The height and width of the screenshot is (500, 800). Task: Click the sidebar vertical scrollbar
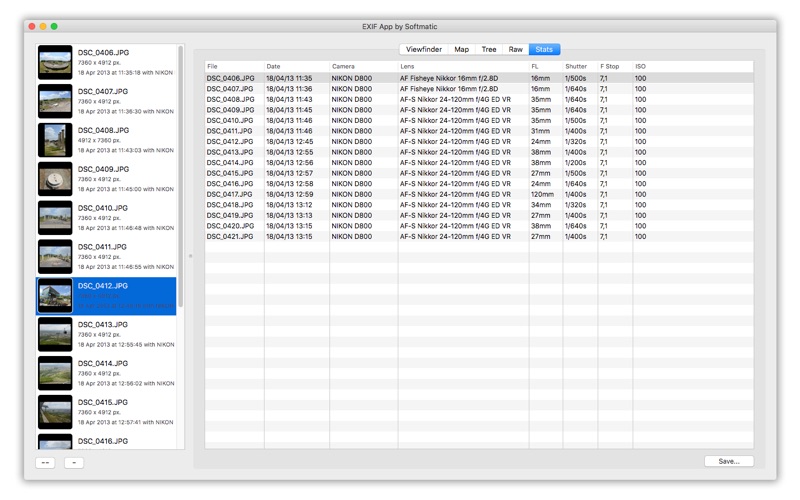(181, 176)
